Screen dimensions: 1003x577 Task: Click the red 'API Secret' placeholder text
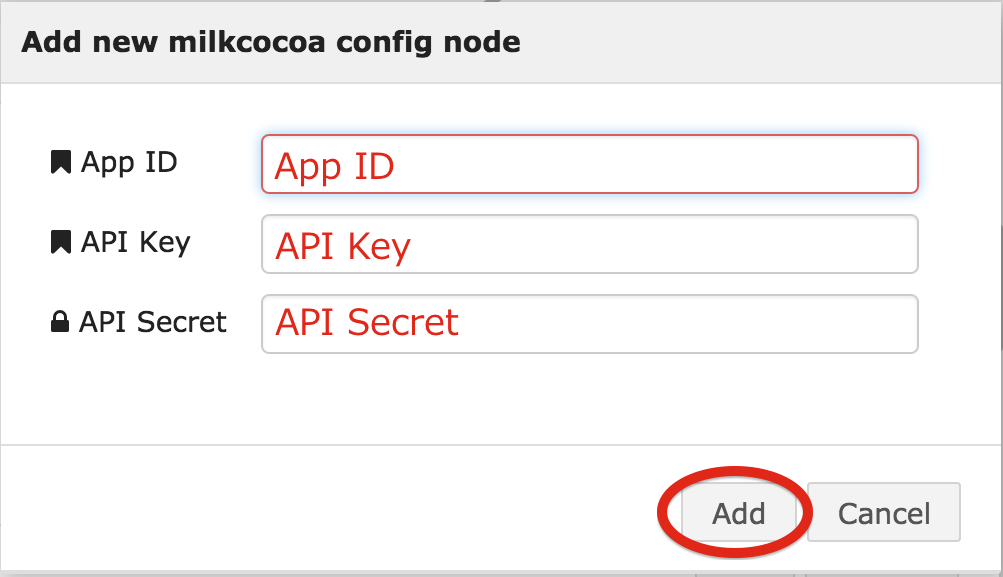coord(367,322)
